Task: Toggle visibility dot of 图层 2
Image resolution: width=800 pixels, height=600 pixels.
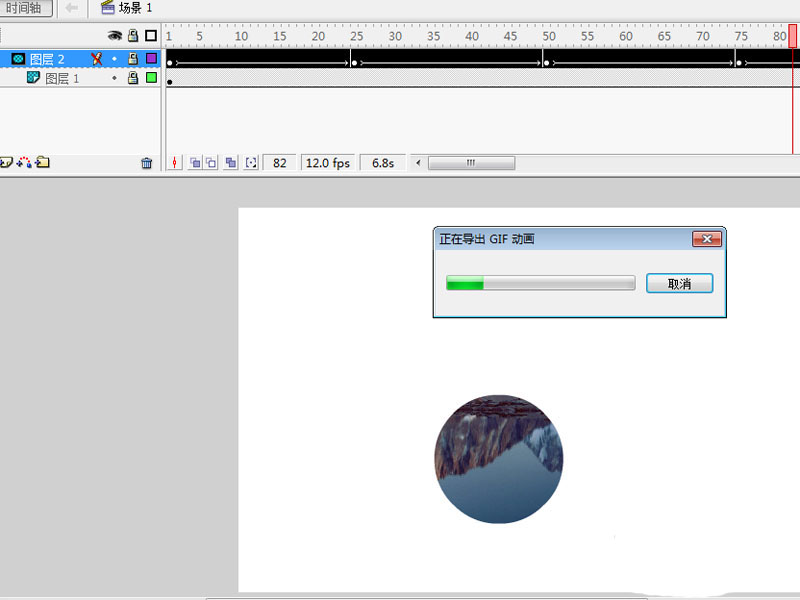Action: click(x=114, y=59)
